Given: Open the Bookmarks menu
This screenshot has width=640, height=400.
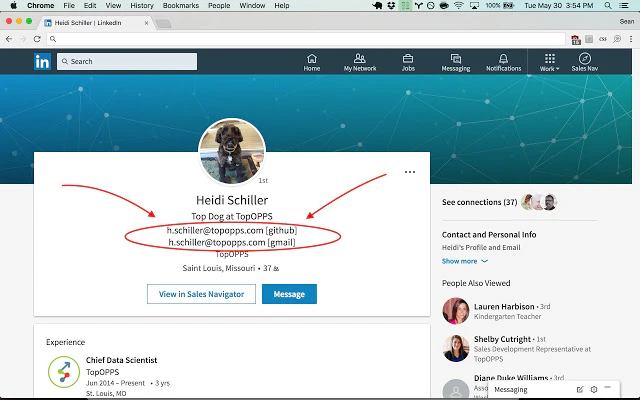Looking at the screenshot, I should coord(181,5).
